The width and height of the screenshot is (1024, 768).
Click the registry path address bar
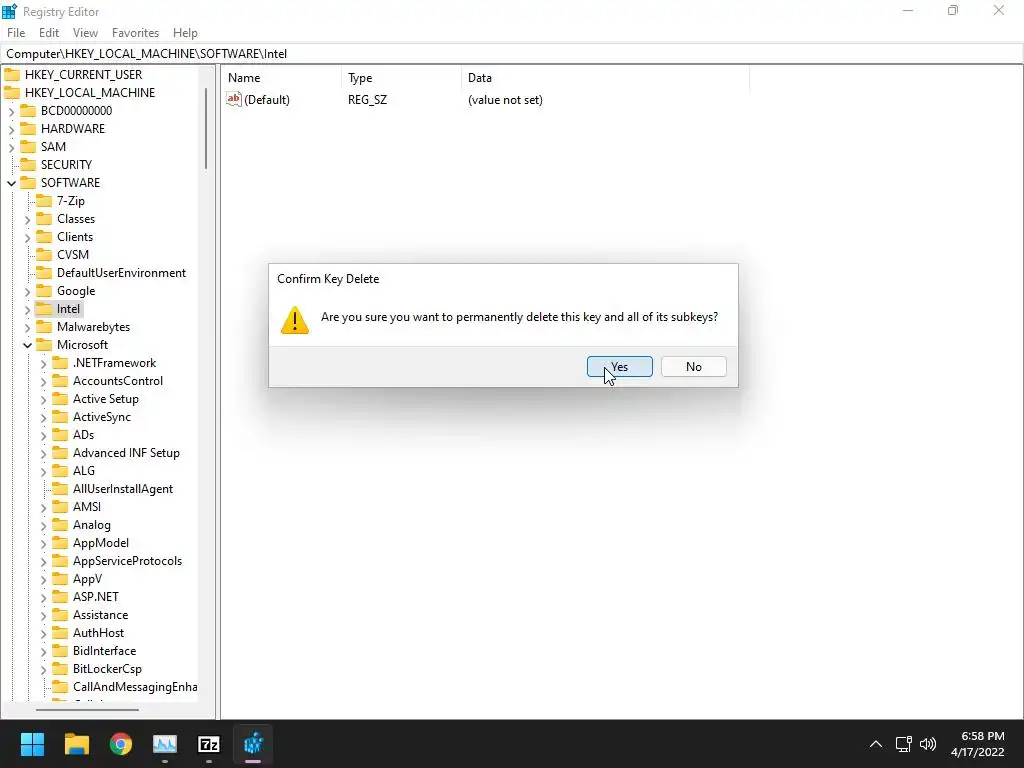tap(512, 54)
